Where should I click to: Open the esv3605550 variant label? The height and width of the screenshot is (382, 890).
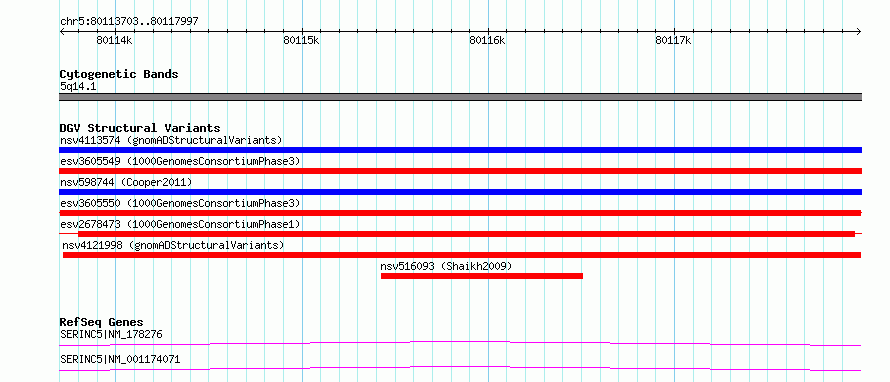click(180, 203)
